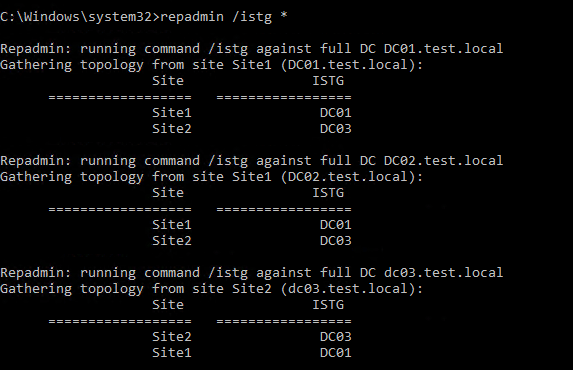The height and width of the screenshot is (370, 573).
Task: Click Site1 in the second results table
Action: tap(172, 224)
